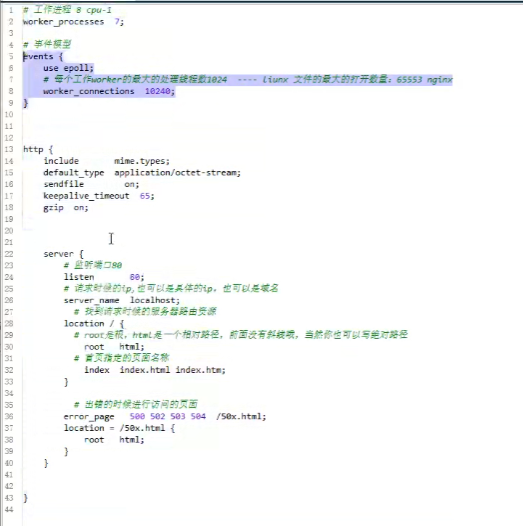Click 'application/octet-stream;' value
523x526 pixels.
coord(177,173)
